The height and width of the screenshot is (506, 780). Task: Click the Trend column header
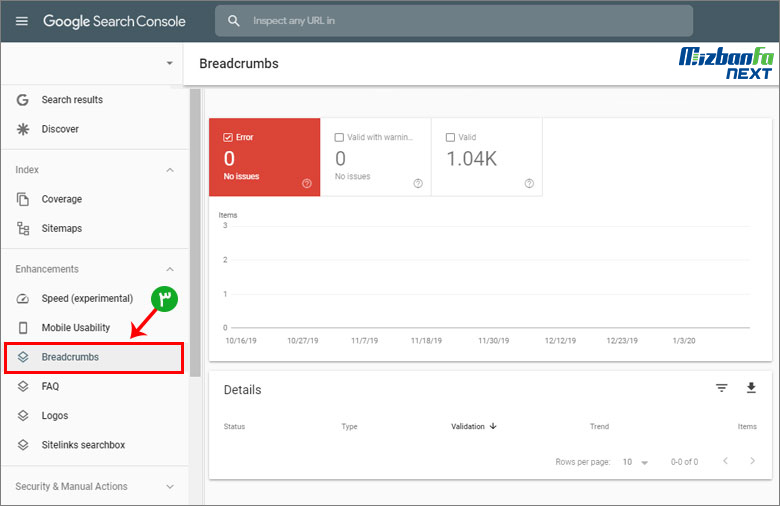[599, 426]
